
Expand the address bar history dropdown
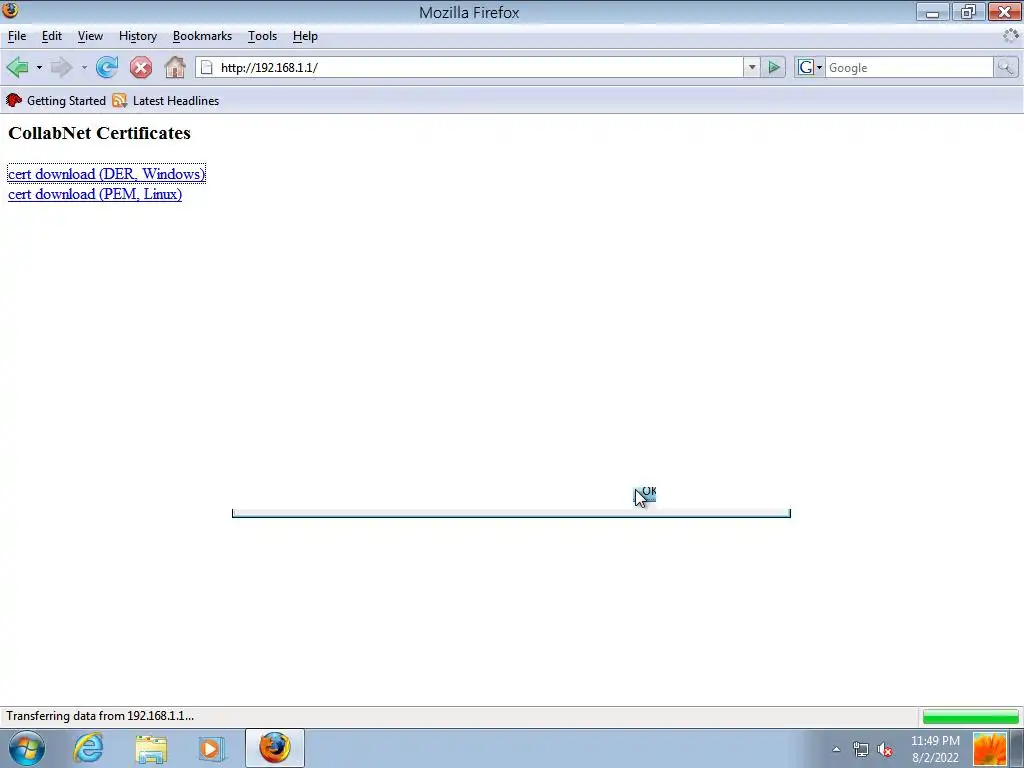pyautogui.click(x=752, y=67)
